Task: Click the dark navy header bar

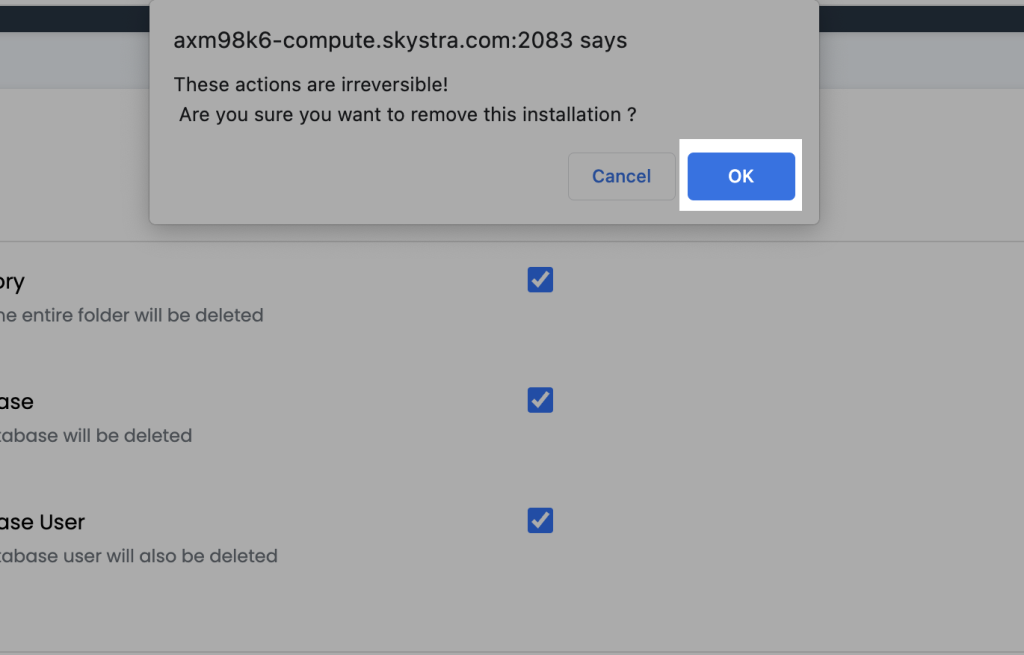Action: pyautogui.click(x=900, y=18)
